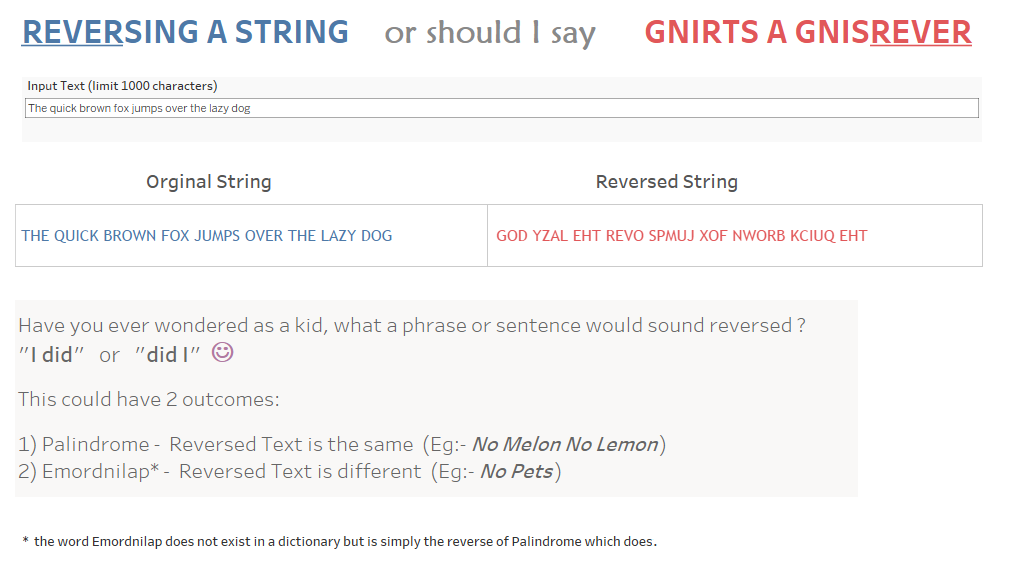Click the Emordnilap footnote at bottom
Viewport: 1010px width, 566px height.
click(x=339, y=542)
